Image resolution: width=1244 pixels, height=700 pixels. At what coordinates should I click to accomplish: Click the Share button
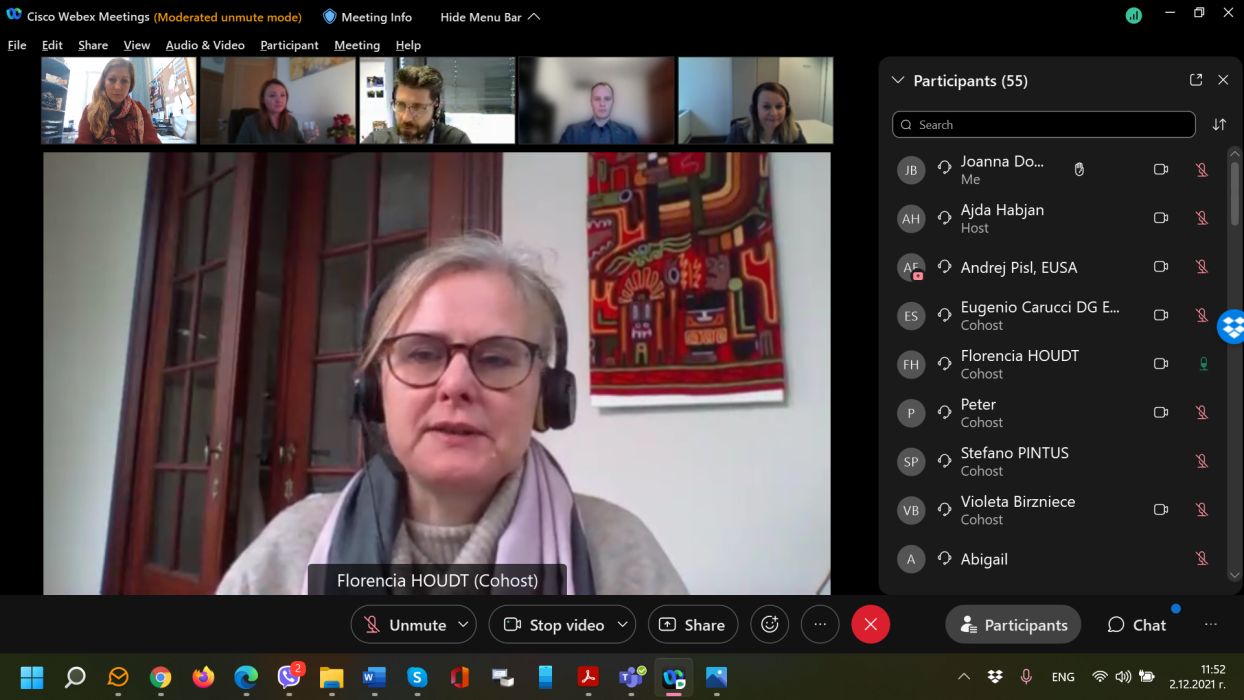pos(692,624)
